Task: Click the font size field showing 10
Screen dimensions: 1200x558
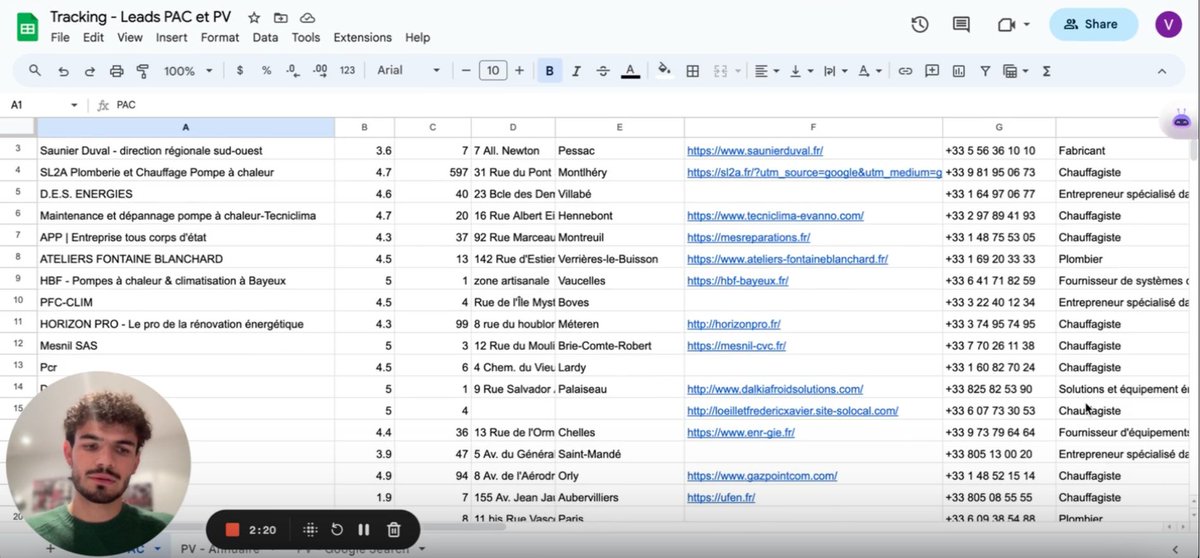Action: tap(493, 71)
